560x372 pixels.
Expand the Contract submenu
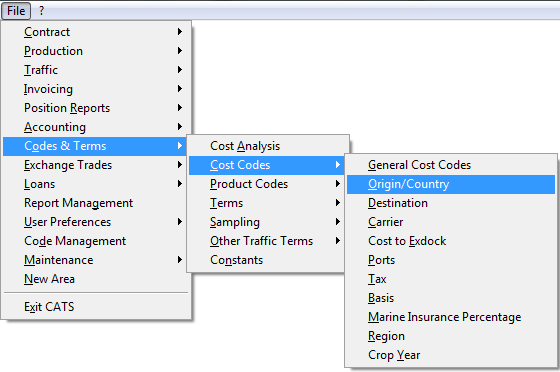tap(95, 32)
